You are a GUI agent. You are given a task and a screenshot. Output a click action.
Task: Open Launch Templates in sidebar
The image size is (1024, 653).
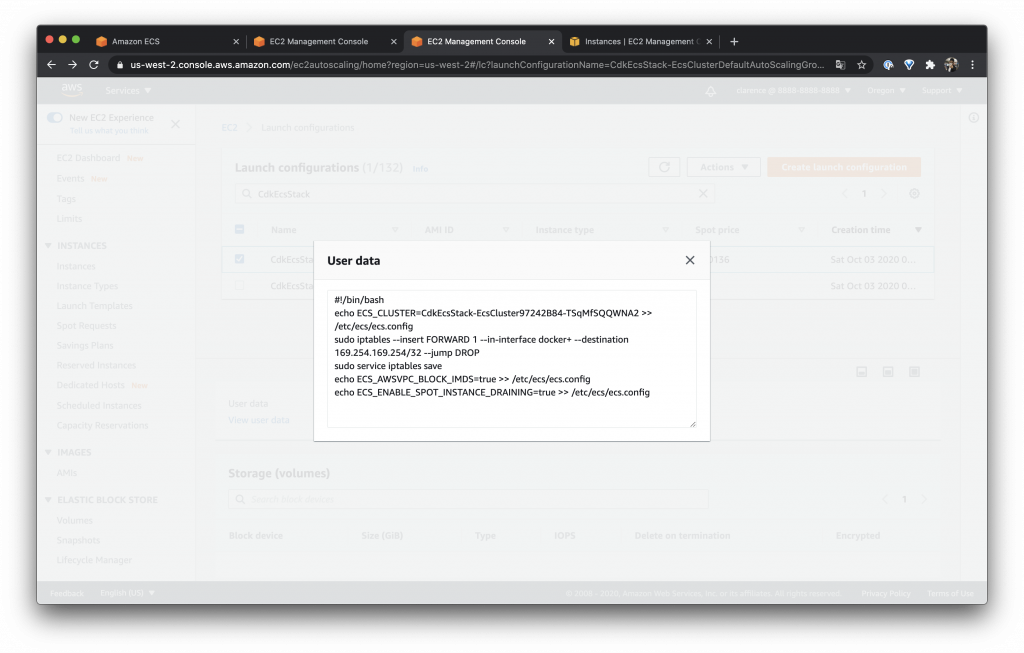[x=94, y=306]
